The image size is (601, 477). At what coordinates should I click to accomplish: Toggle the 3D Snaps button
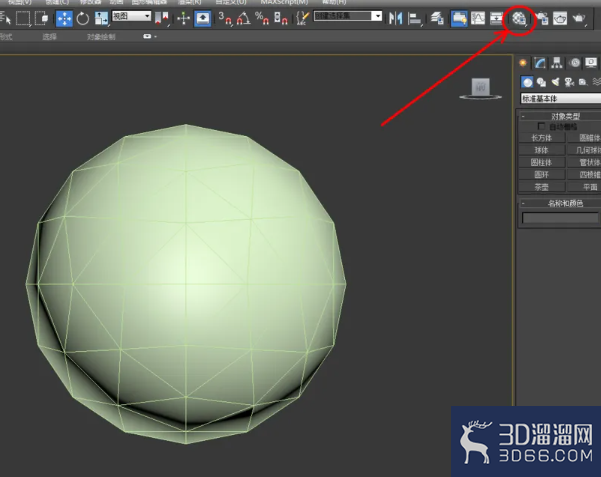pyautogui.click(x=225, y=18)
